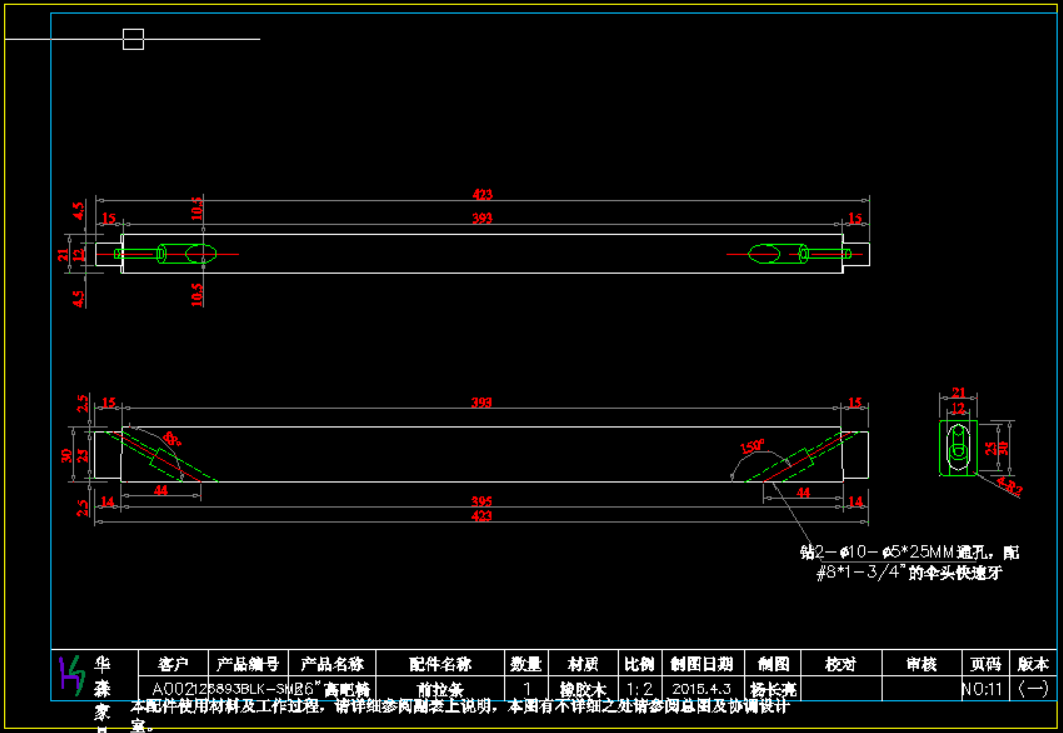1063x733 pixels.
Task: Click the 前拉条 part name value
Action: [x=439, y=689]
